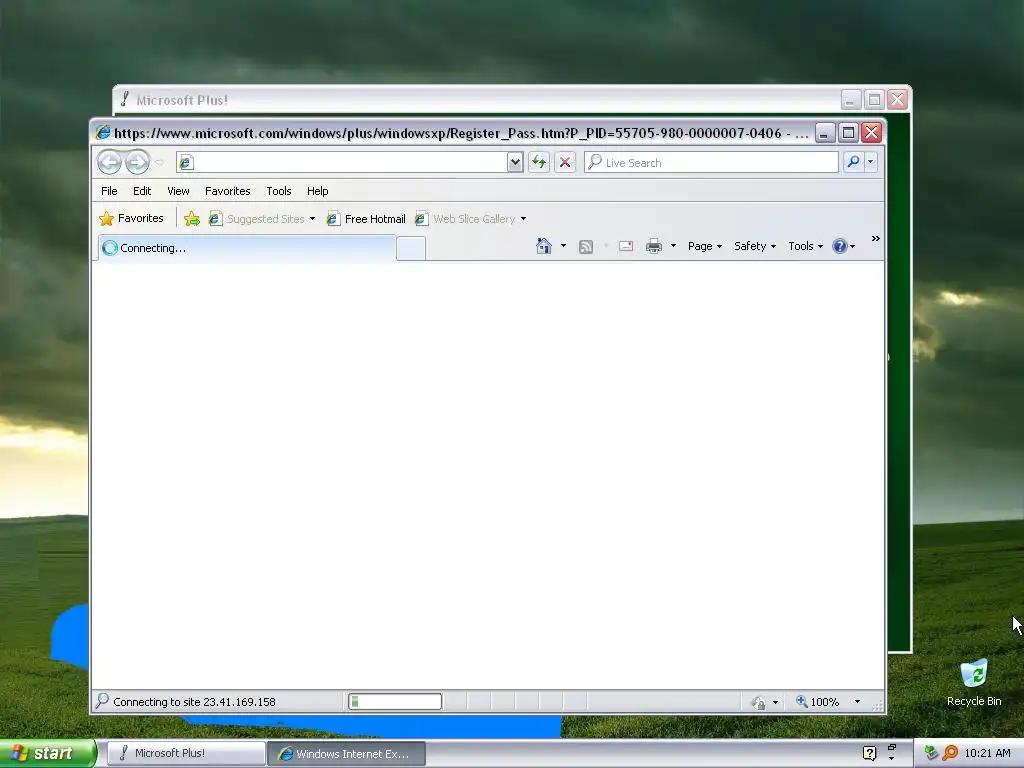Run search using the magnifier button
Image resolution: width=1024 pixels, height=768 pixels.
pos(853,162)
